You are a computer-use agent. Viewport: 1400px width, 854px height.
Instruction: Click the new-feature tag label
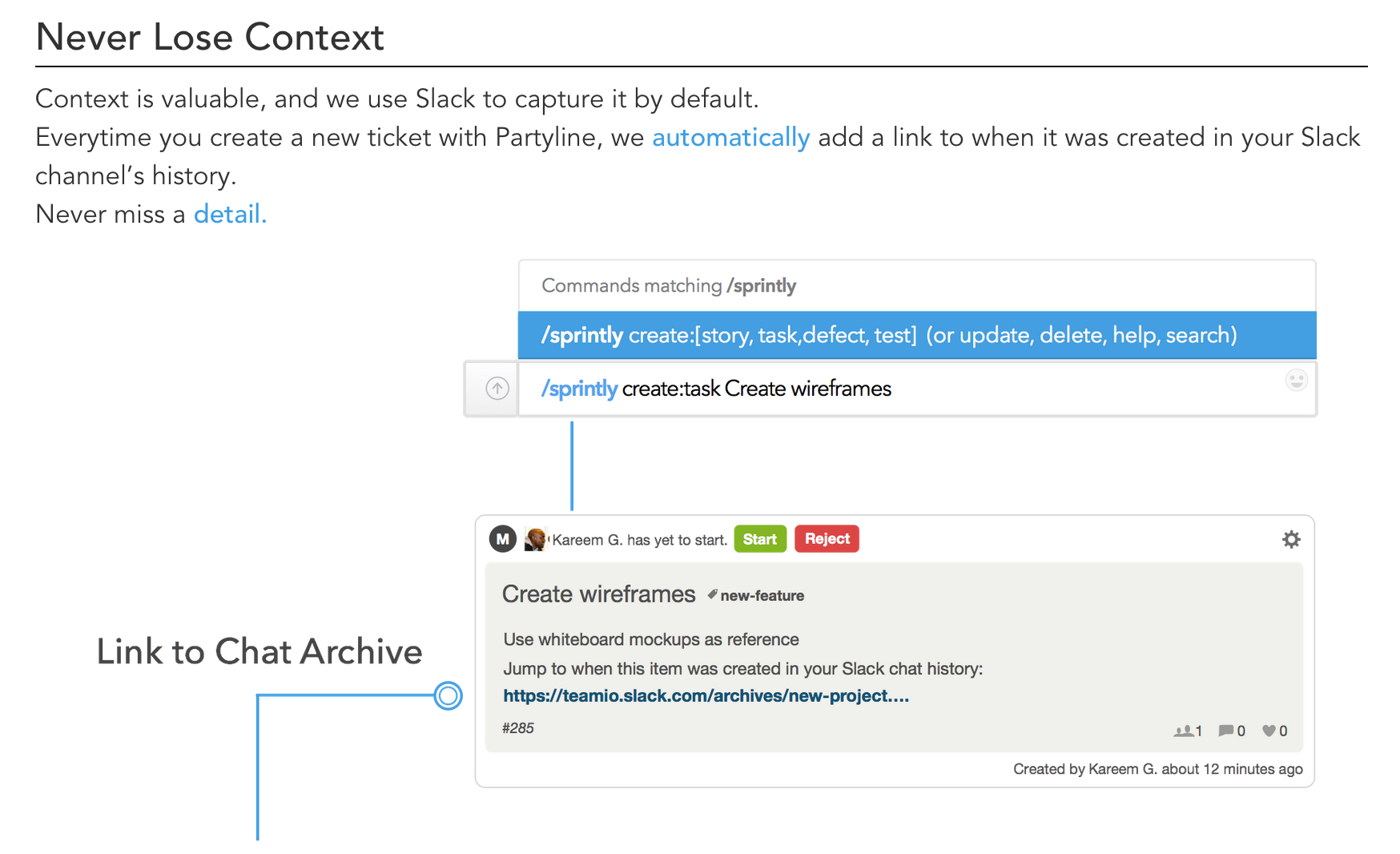tap(762, 596)
